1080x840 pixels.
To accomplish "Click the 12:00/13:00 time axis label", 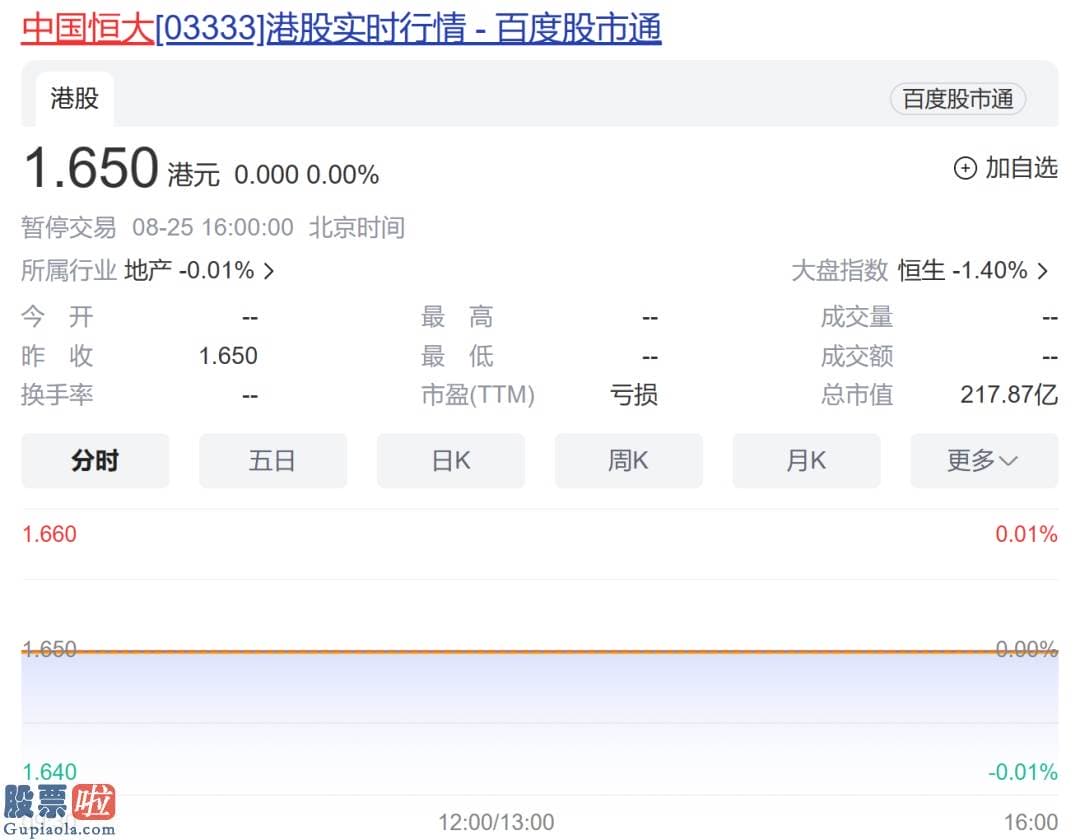I will tap(496, 822).
